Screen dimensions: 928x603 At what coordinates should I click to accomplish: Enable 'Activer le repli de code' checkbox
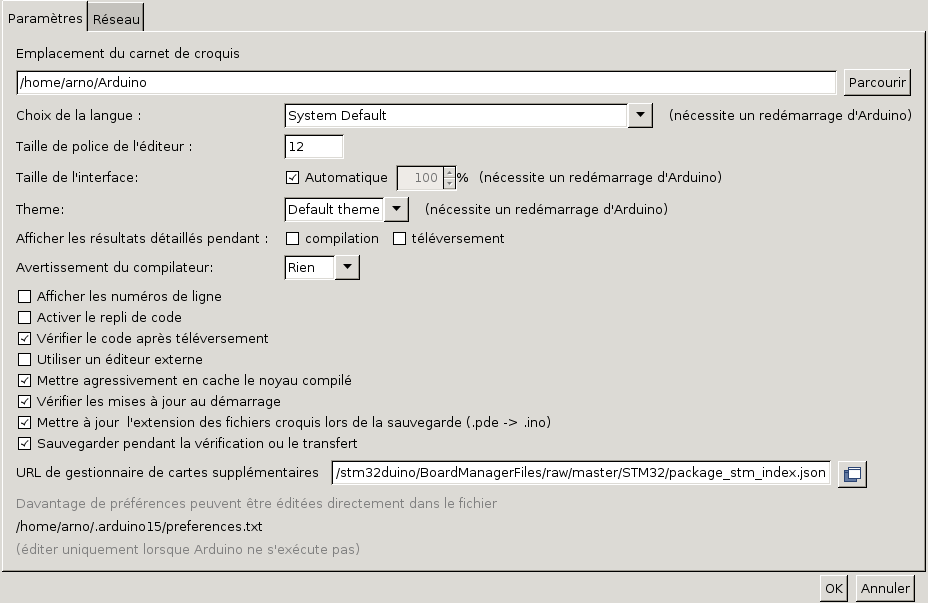click(25, 318)
